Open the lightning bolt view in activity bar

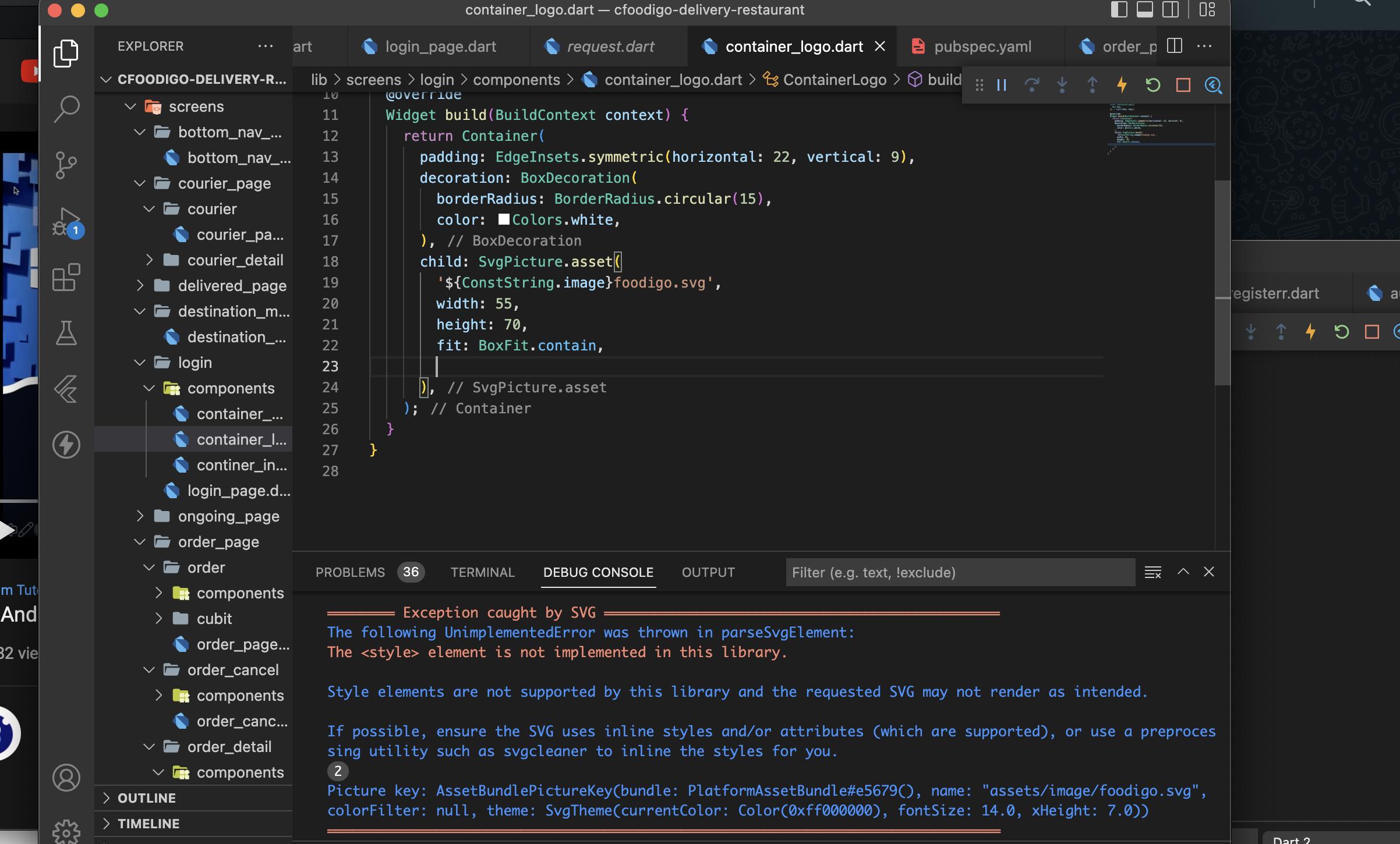click(66, 445)
